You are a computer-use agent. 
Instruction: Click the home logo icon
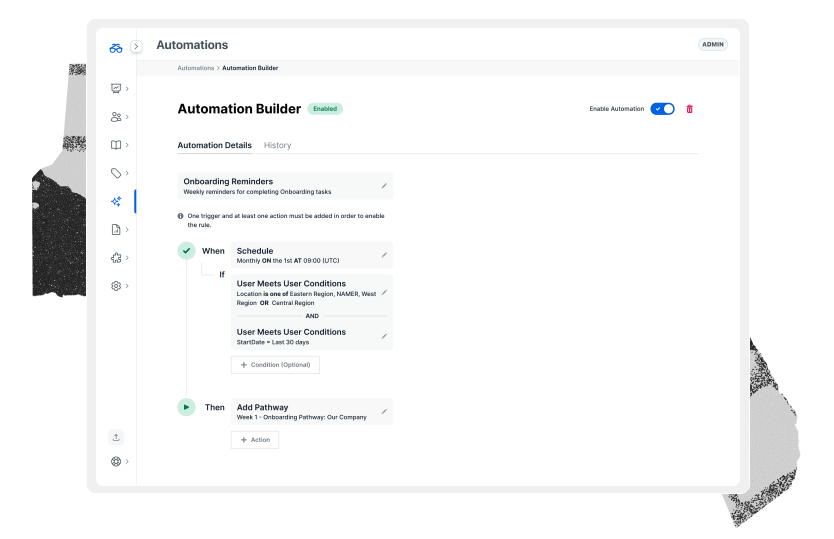[x=116, y=46]
